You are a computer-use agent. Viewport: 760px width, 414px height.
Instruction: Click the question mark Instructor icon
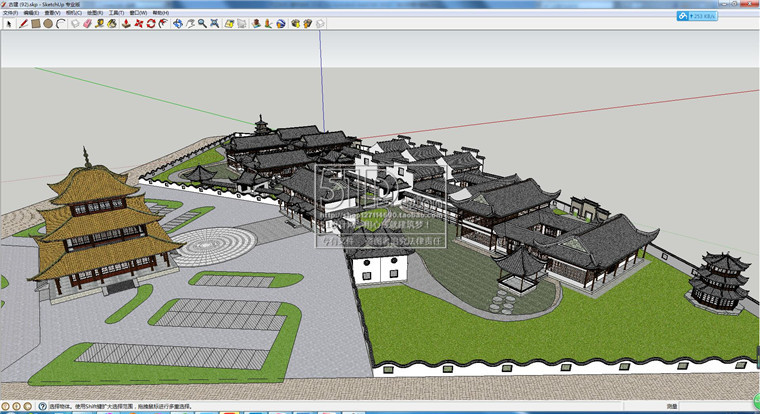43,406
